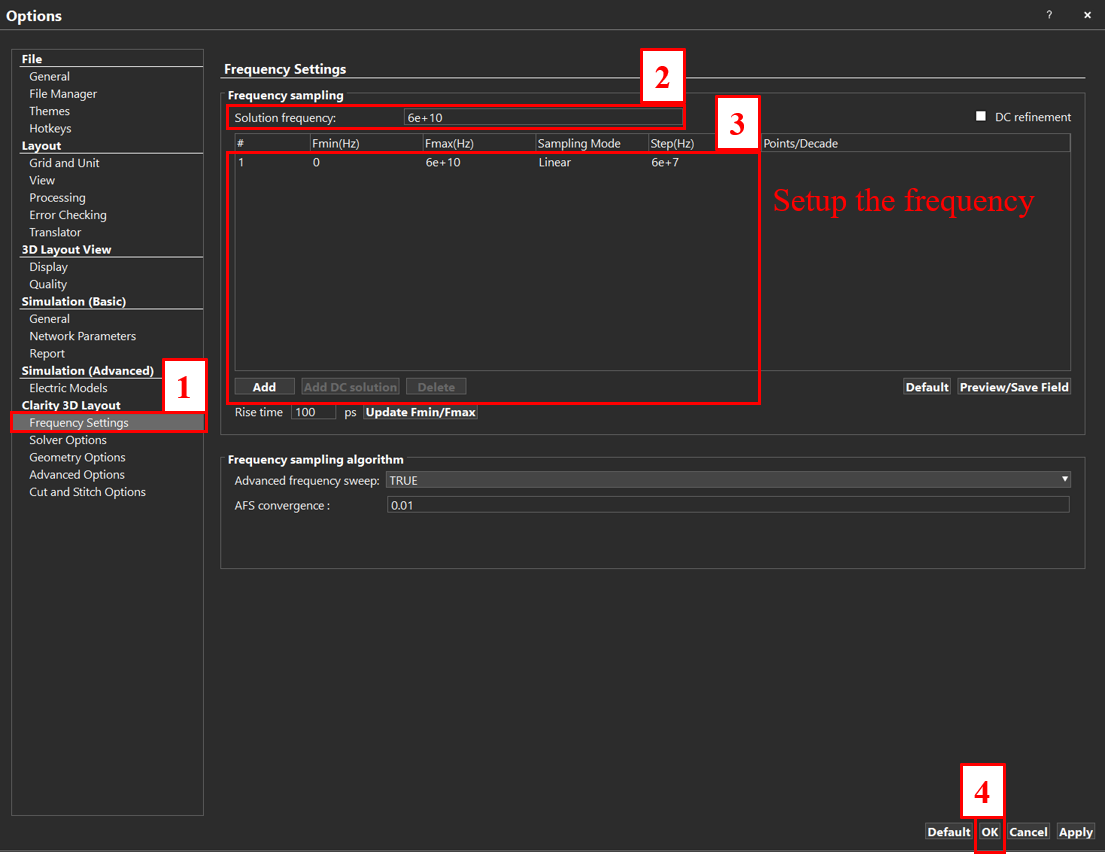The width and height of the screenshot is (1105, 855).
Task: Open the Advanced frequency sweep dropdown
Action: click(x=728, y=480)
